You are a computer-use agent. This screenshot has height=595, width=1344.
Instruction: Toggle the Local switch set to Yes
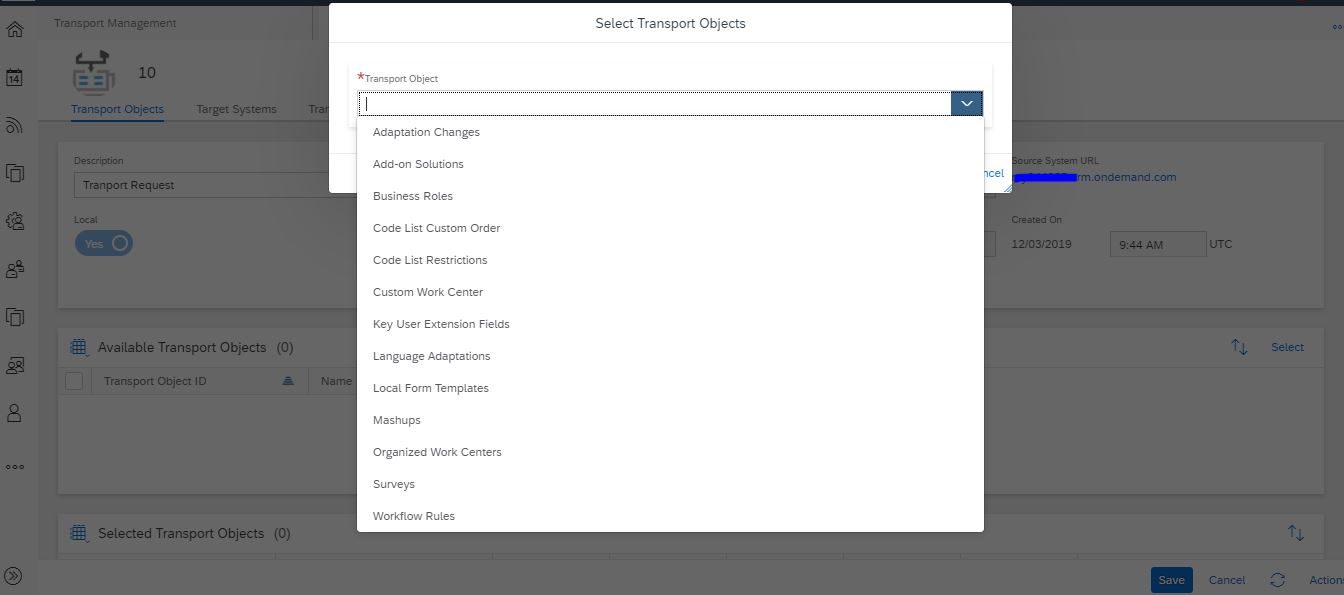pos(104,243)
